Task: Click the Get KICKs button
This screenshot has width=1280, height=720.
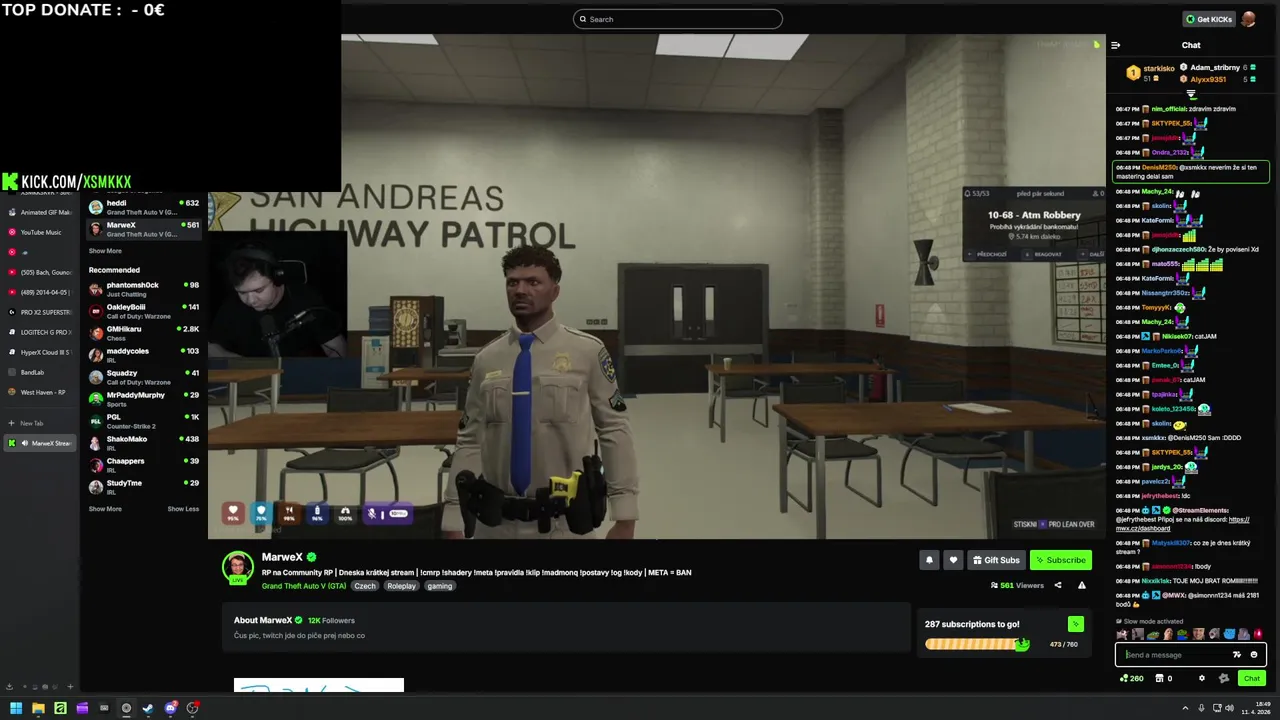Action: point(1208,19)
